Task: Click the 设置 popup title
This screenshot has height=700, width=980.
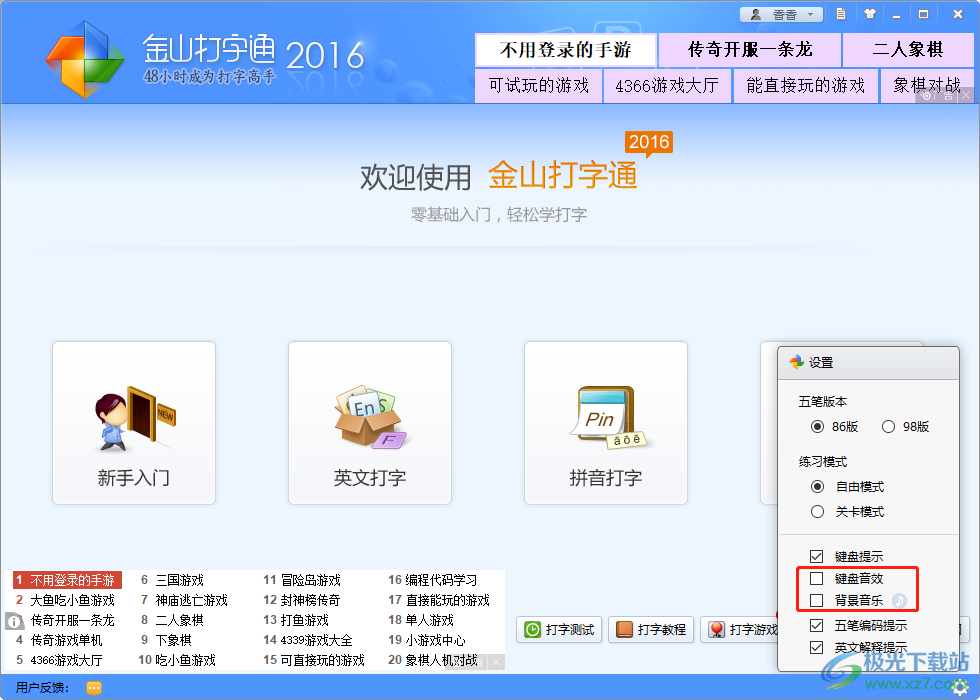Action: point(821,362)
